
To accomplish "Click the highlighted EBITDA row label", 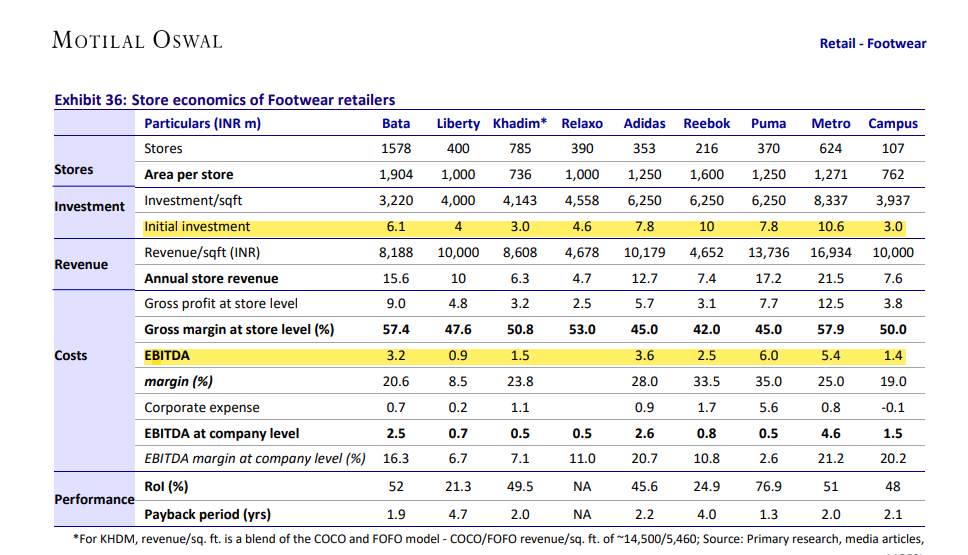I will [x=167, y=356].
